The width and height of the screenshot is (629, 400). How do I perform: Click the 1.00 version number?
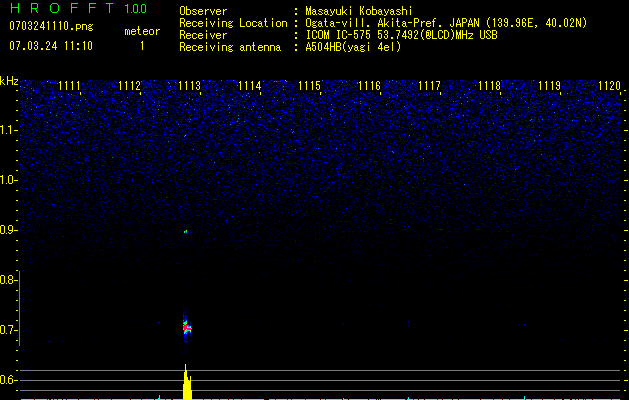pyautogui.click(x=135, y=9)
